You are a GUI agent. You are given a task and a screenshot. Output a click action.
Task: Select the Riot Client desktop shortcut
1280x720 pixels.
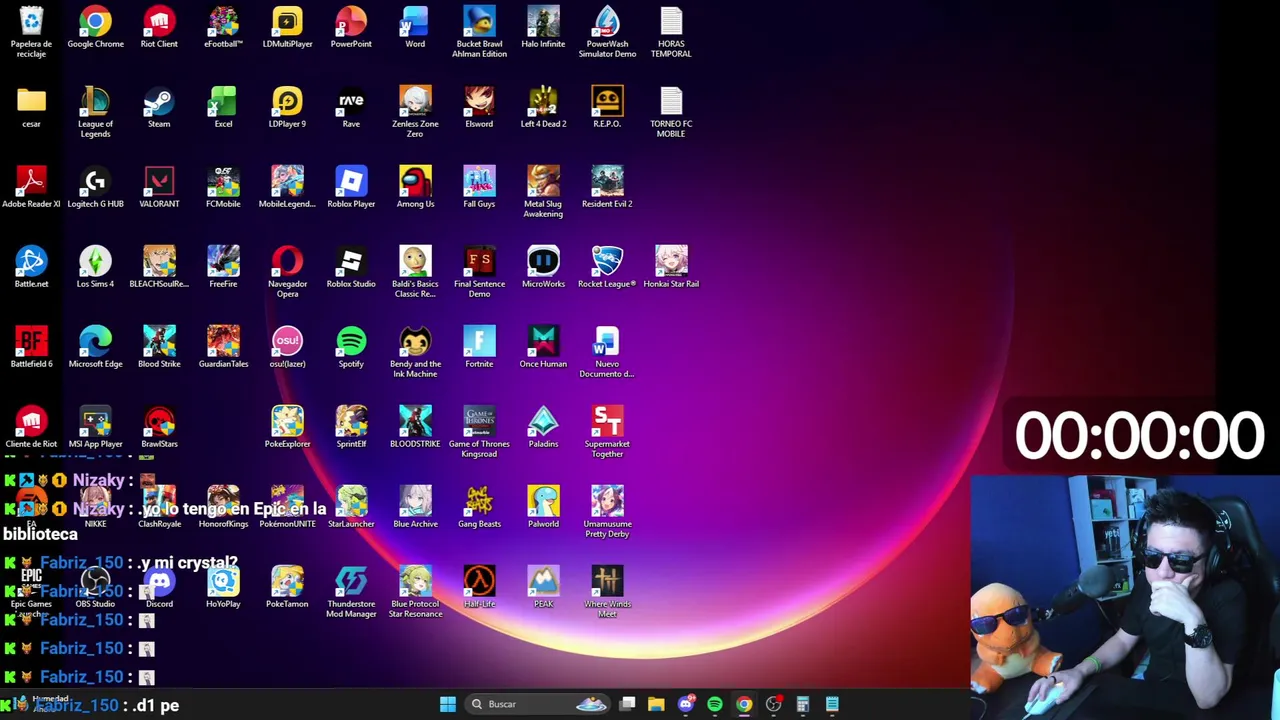(159, 28)
